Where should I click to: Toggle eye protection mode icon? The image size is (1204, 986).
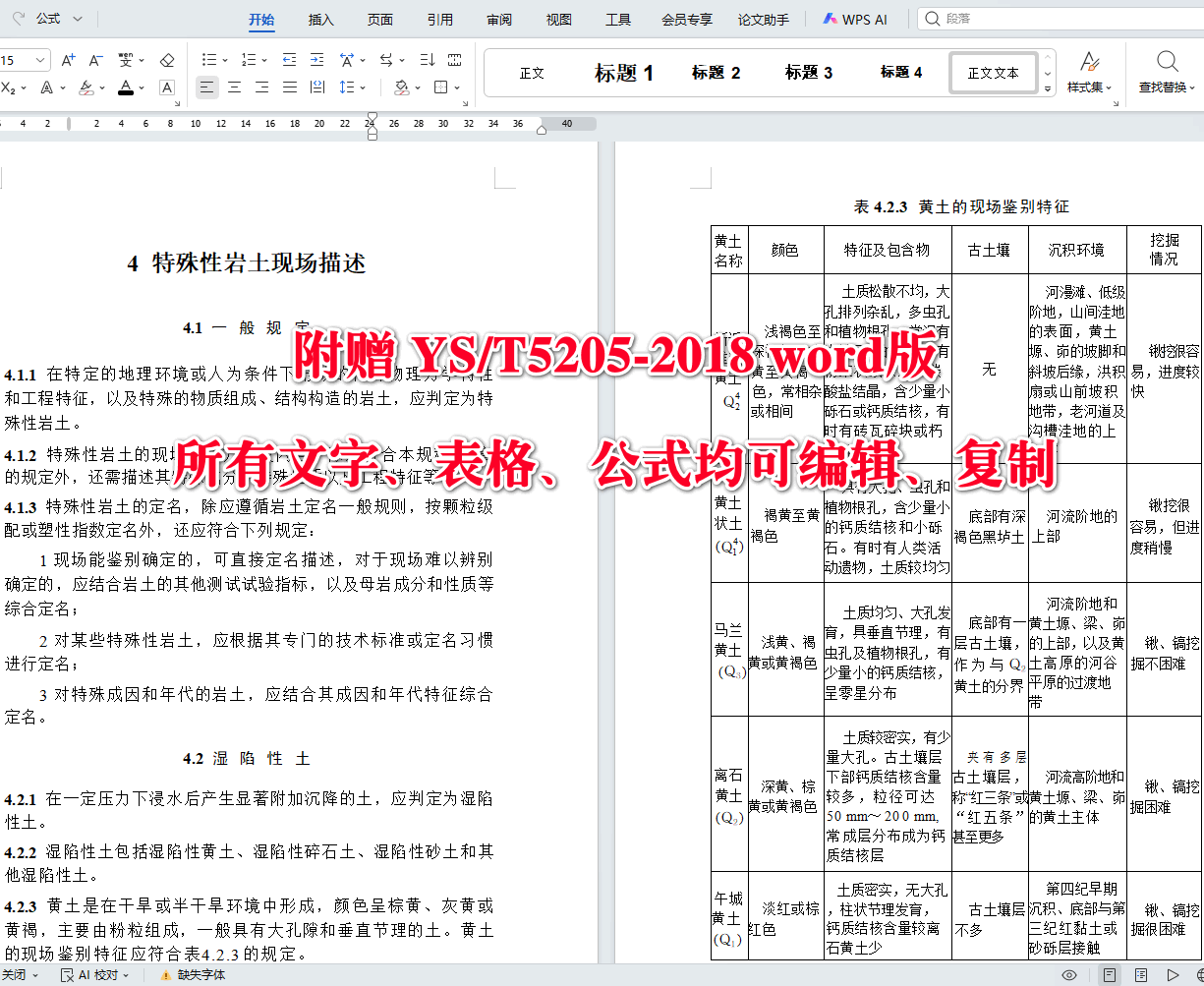pyautogui.click(x=1069, y=975)
